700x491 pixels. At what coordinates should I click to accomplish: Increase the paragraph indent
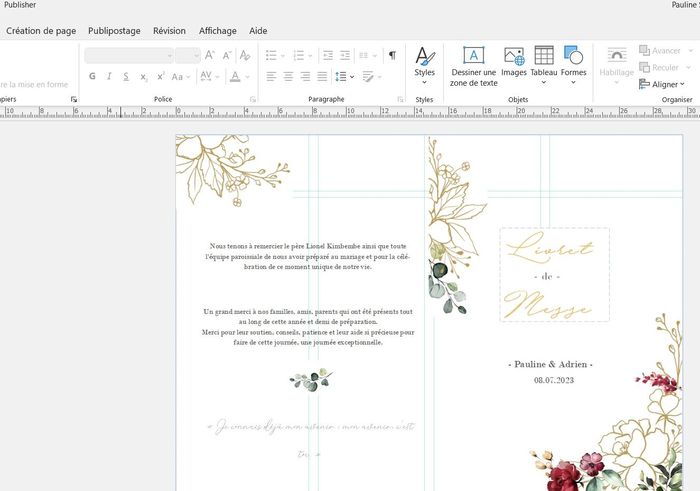[345, 55]
